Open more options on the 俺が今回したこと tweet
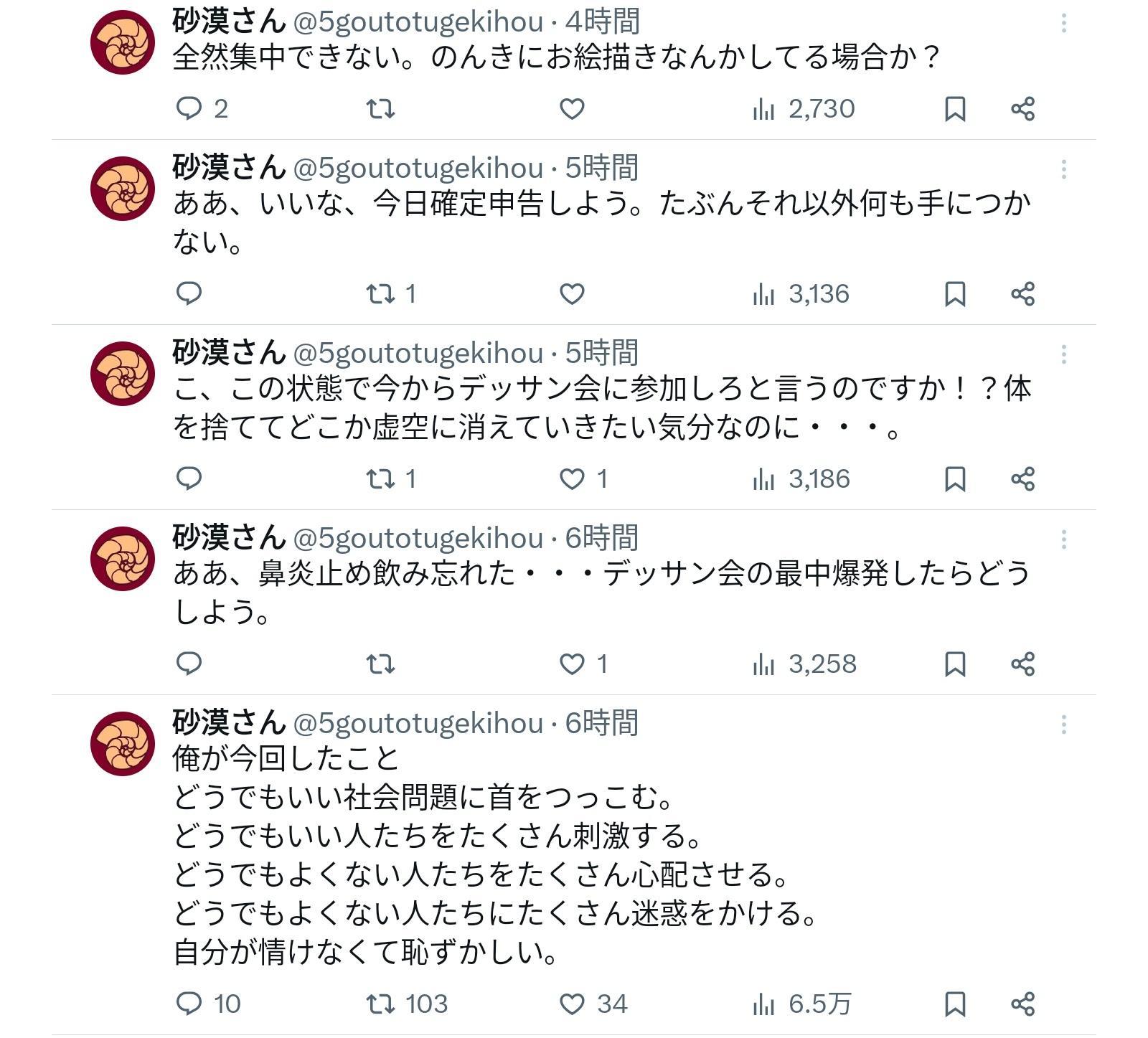This screenshot has height=1038, width=1148. 1063,725
